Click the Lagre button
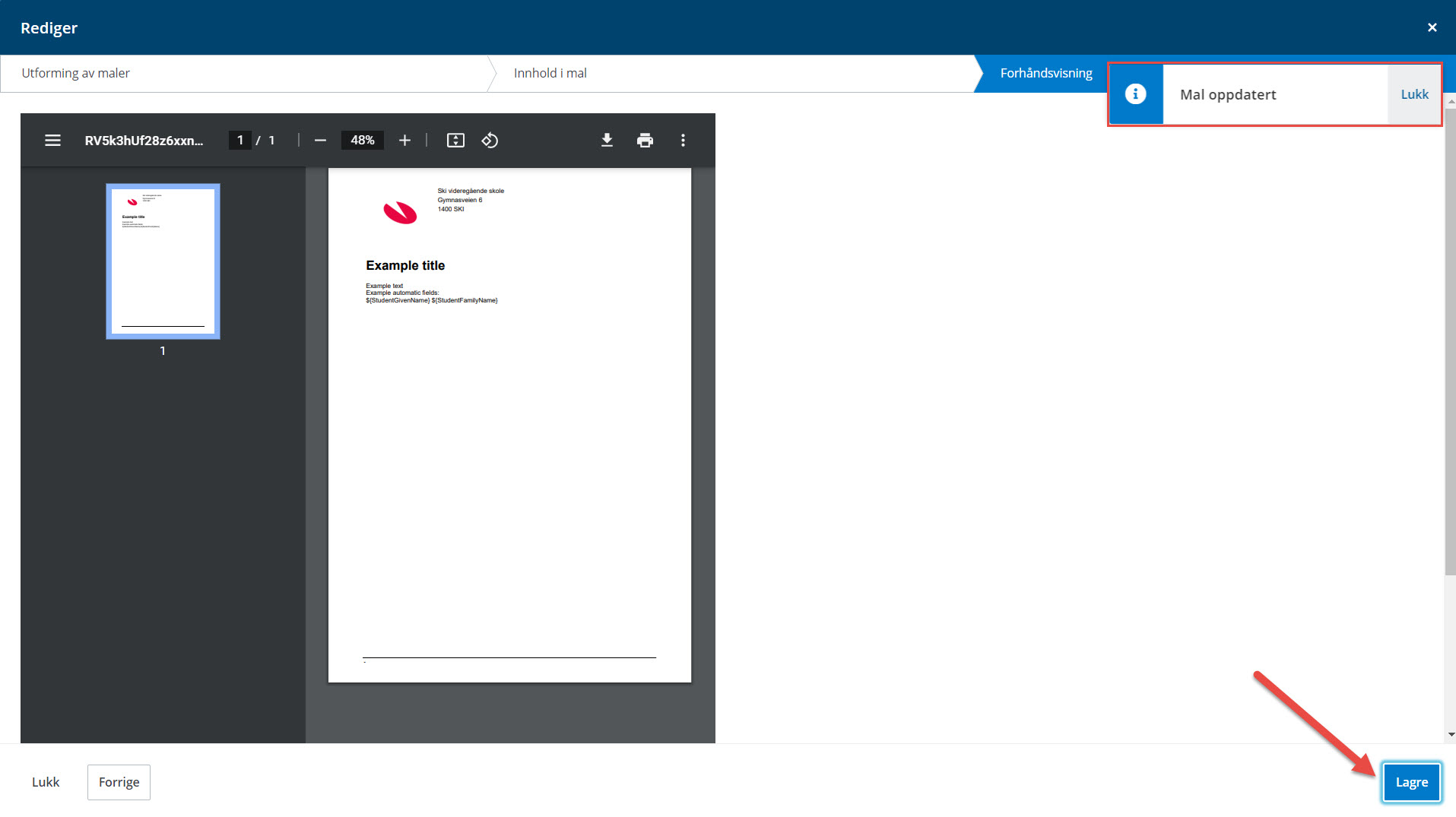The height and width of the screenshot is (817, 1456). pos(1411,782)
